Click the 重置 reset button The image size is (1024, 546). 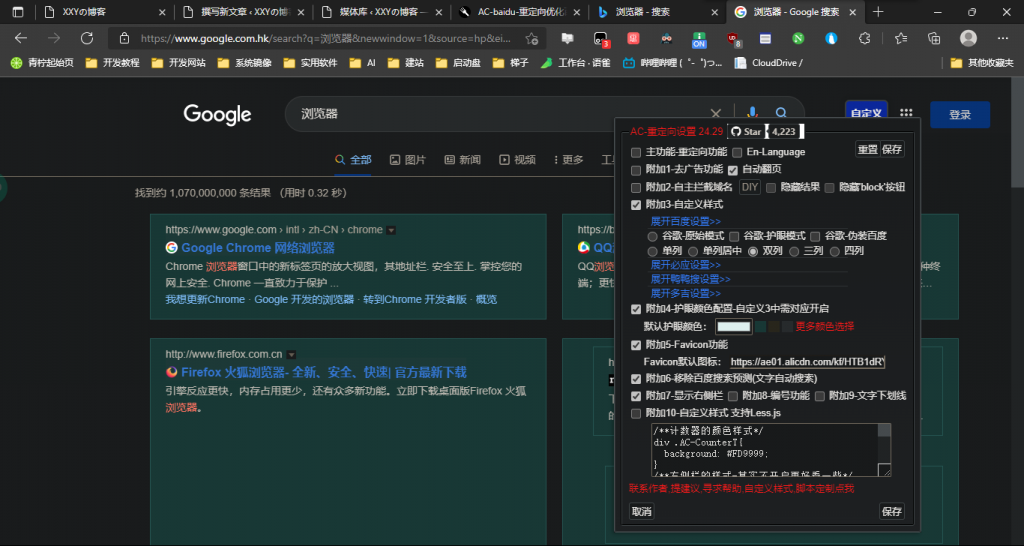pos(867,150)
